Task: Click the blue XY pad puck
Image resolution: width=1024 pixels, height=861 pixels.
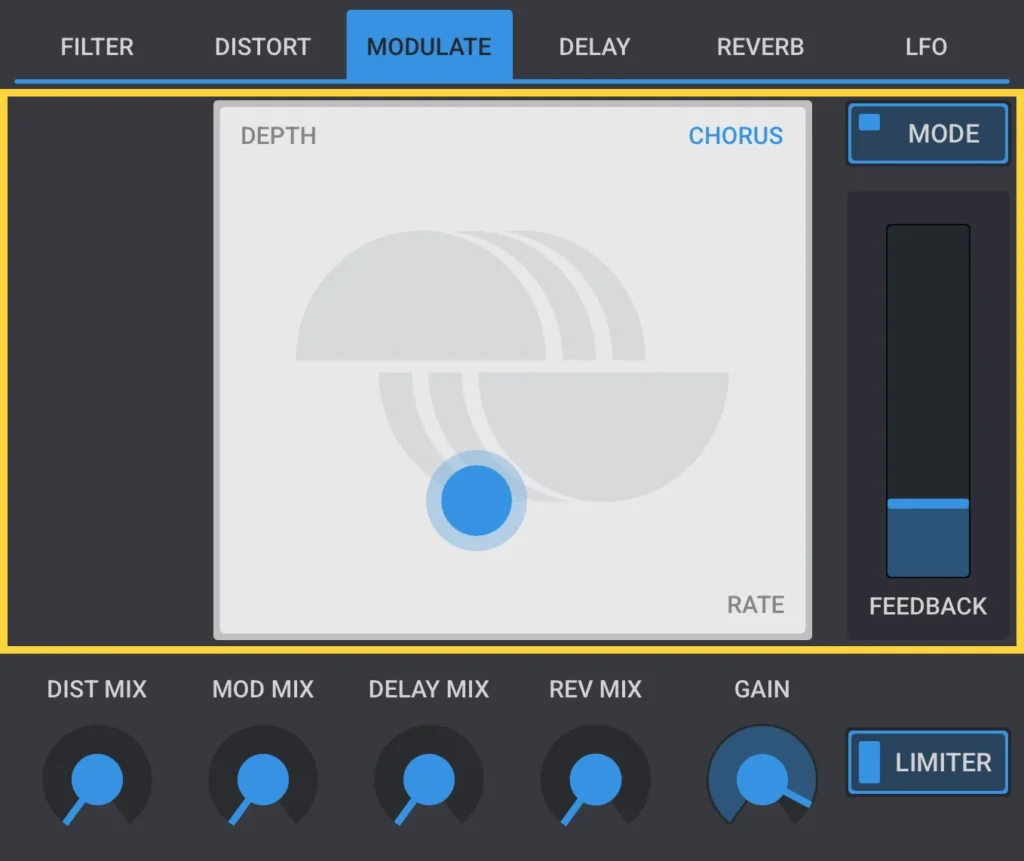Action: click(x=476, y=500)
